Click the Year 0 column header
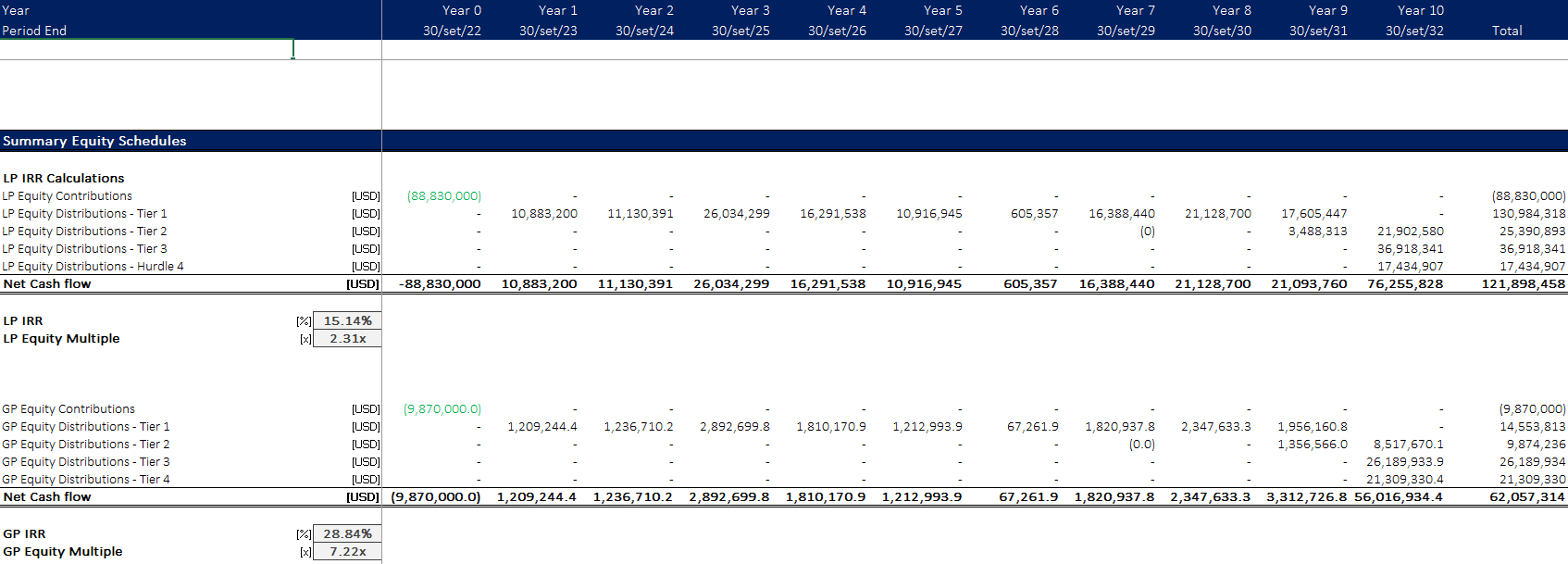Viewport: 1568px width, 564px height. [461, 10]
